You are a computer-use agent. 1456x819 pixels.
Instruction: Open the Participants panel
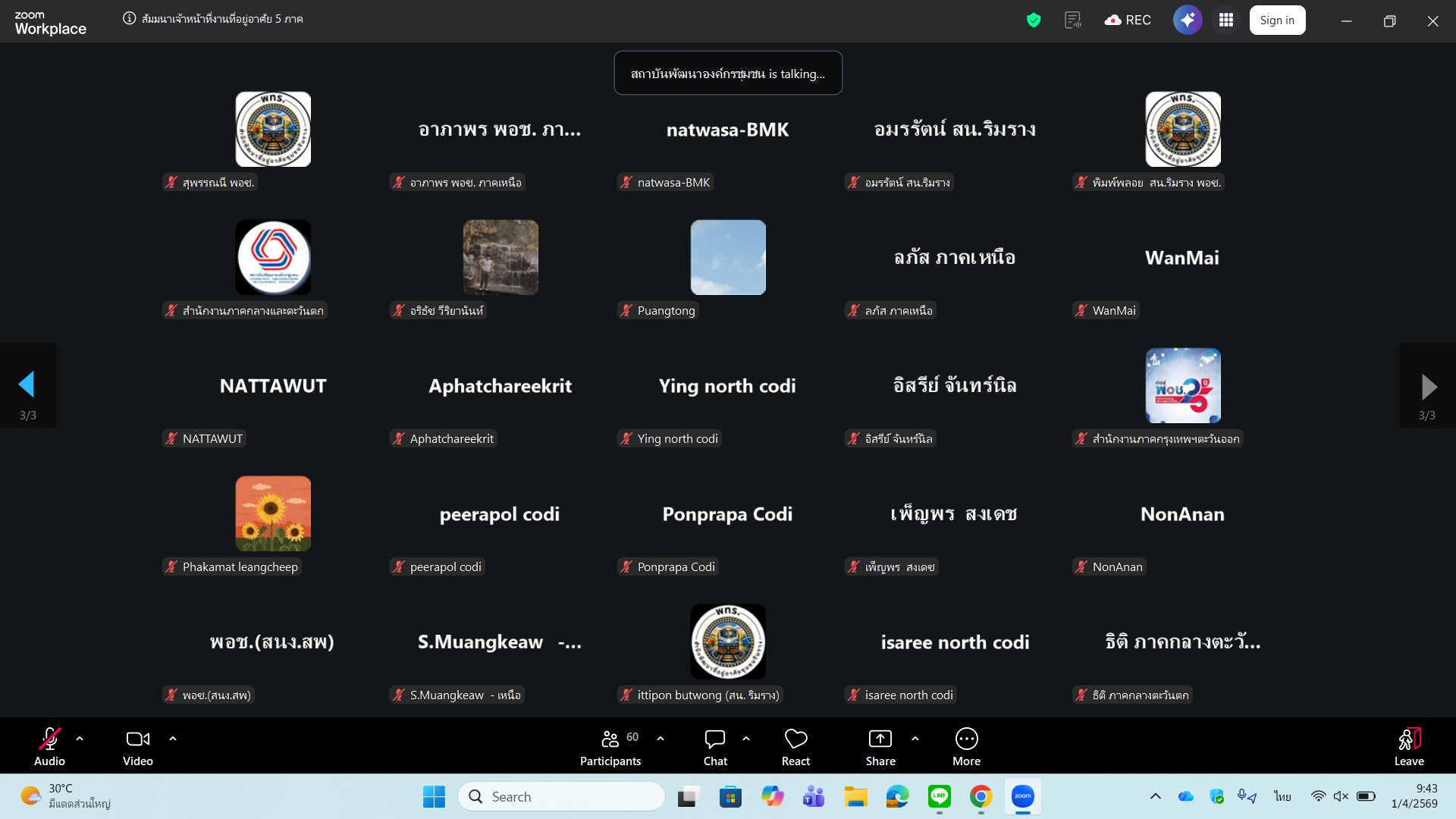[610, 747]
